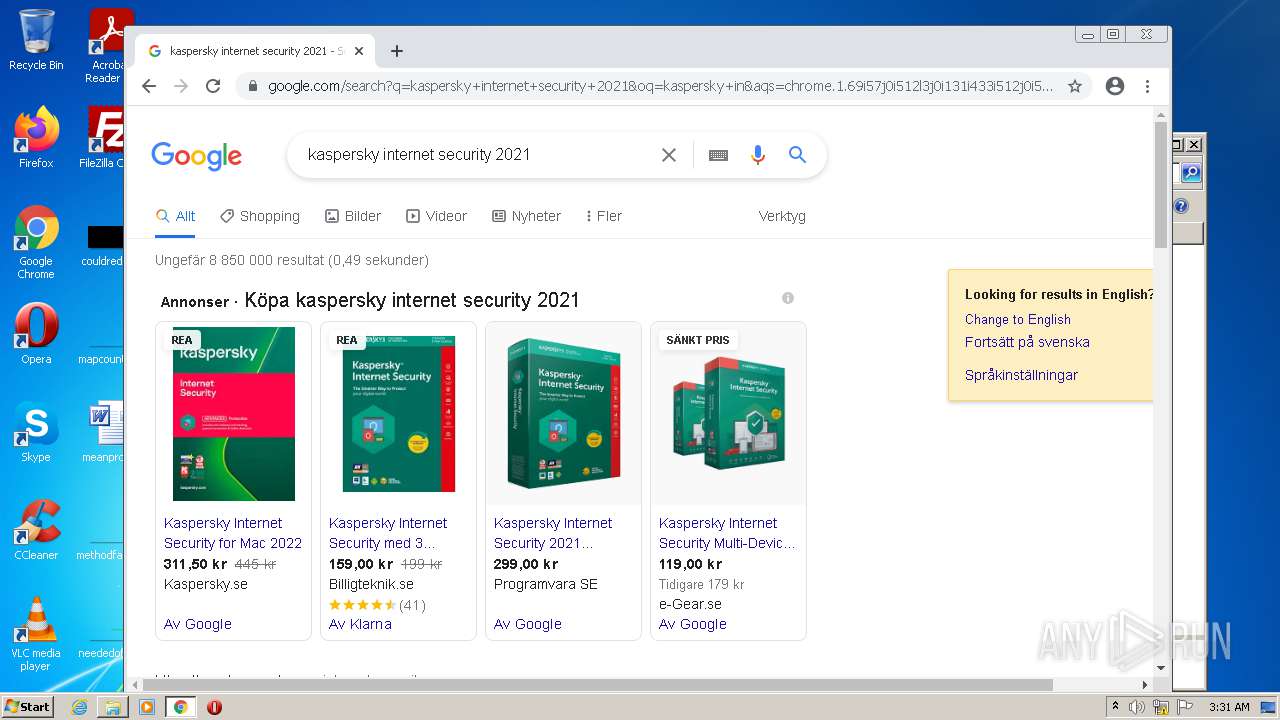Viewport: 1280px width, 720px height.
Task: Open CCleaner desktop shortcut
Action: point(36,530)
